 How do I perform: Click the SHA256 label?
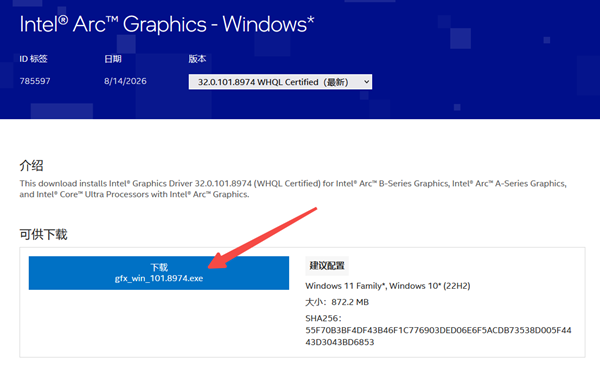coord(323,318)
